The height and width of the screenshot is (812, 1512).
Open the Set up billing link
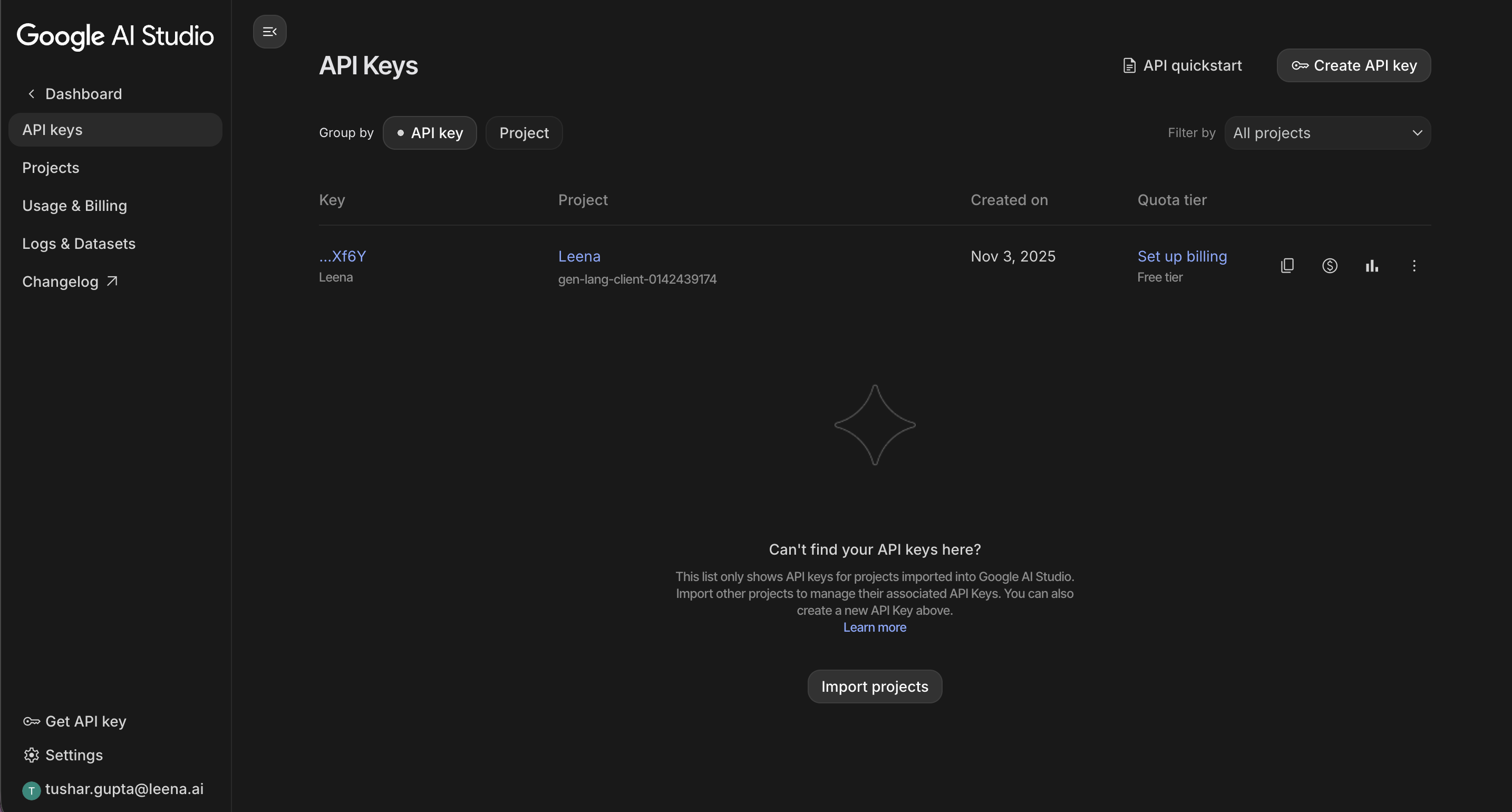coord(1181,257)
